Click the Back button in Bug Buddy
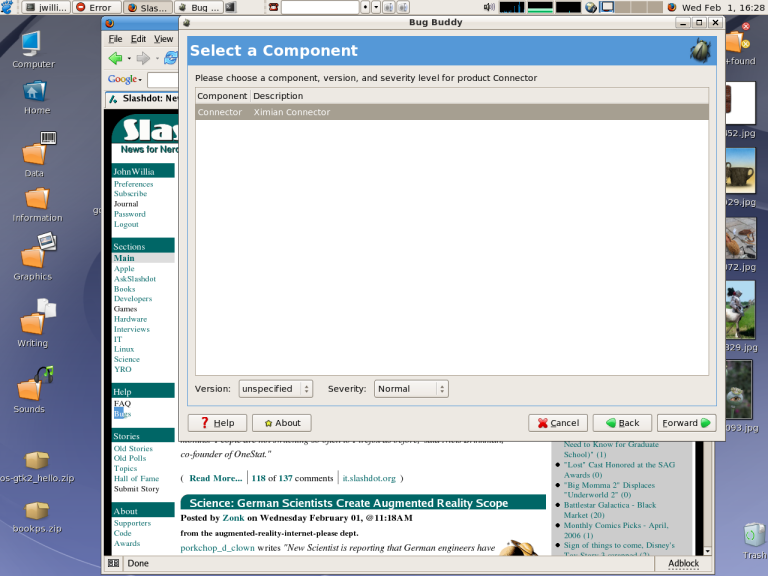 click(x=622, y=423)
